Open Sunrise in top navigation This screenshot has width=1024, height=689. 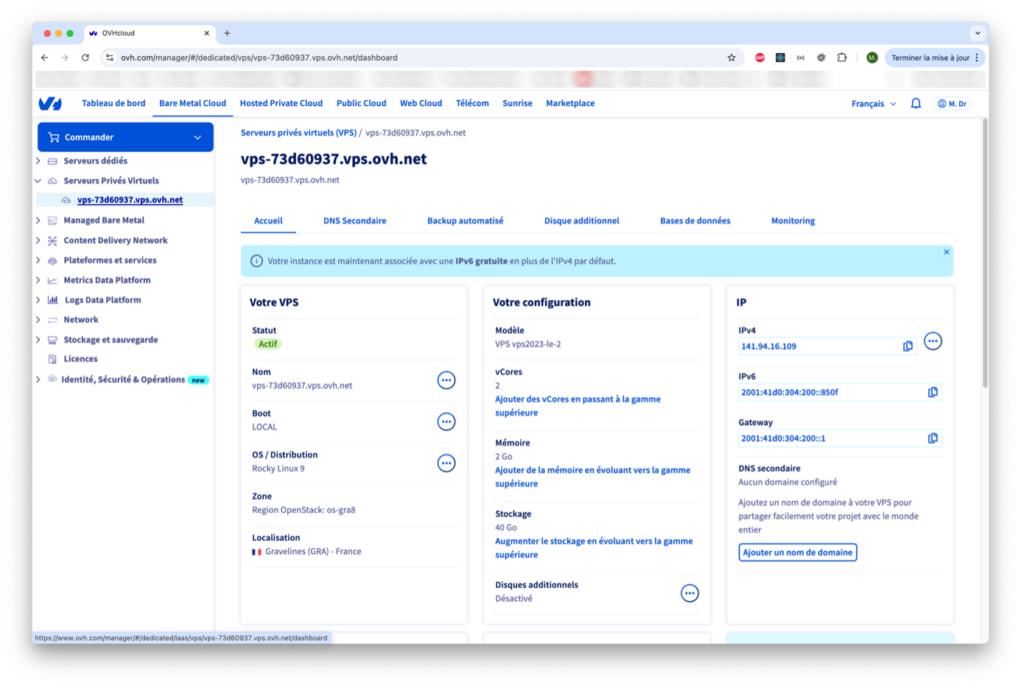tap(517, 103)
